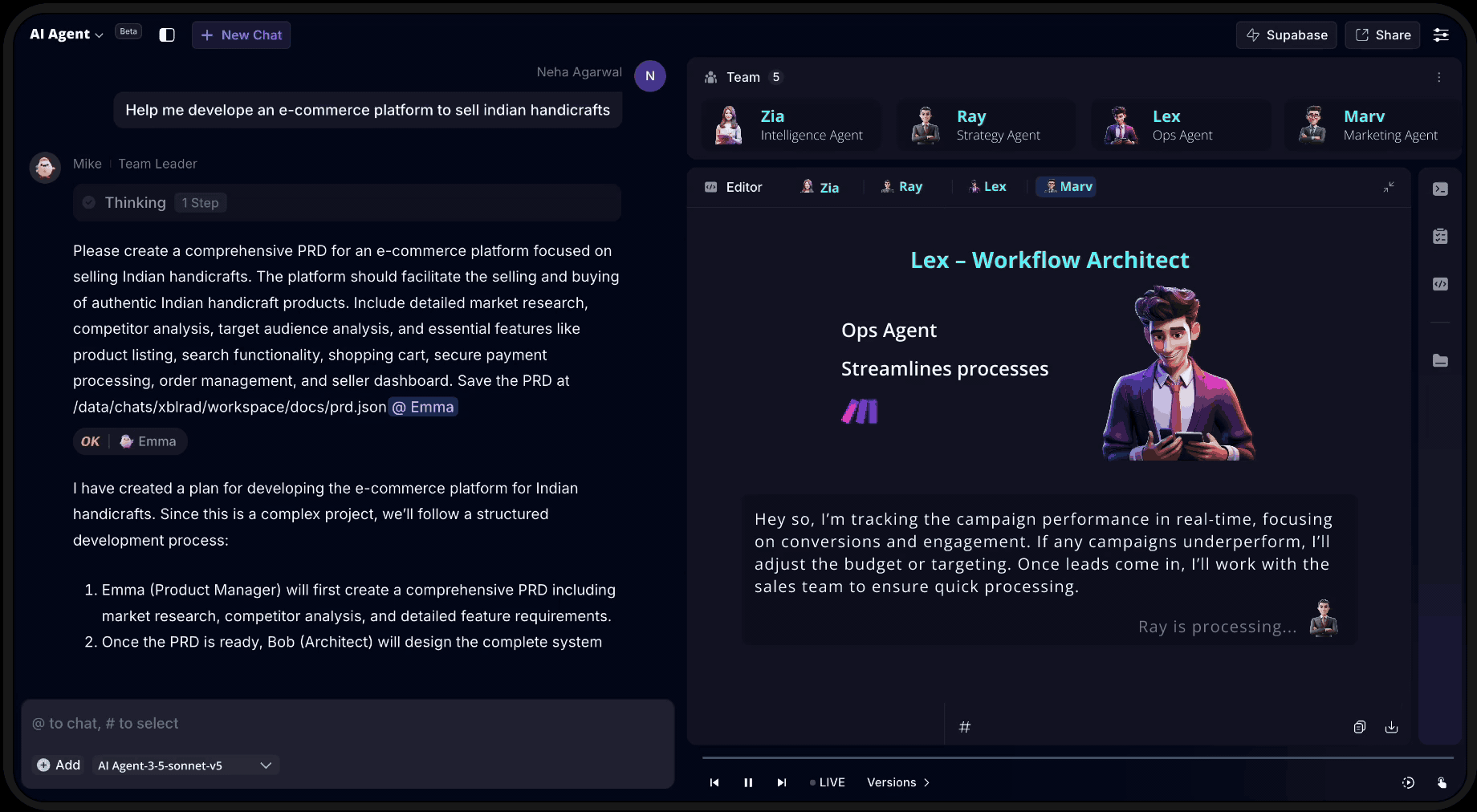
Task: Download the editor content
Action: click(1391, 727)
